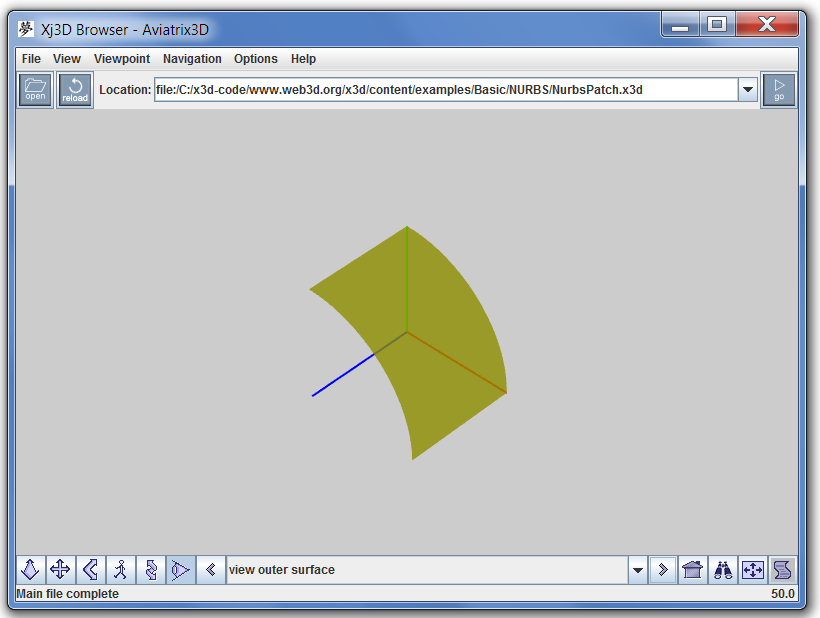Open the Location URL history dropdown
820x618 pixels.
click(747, 90)
